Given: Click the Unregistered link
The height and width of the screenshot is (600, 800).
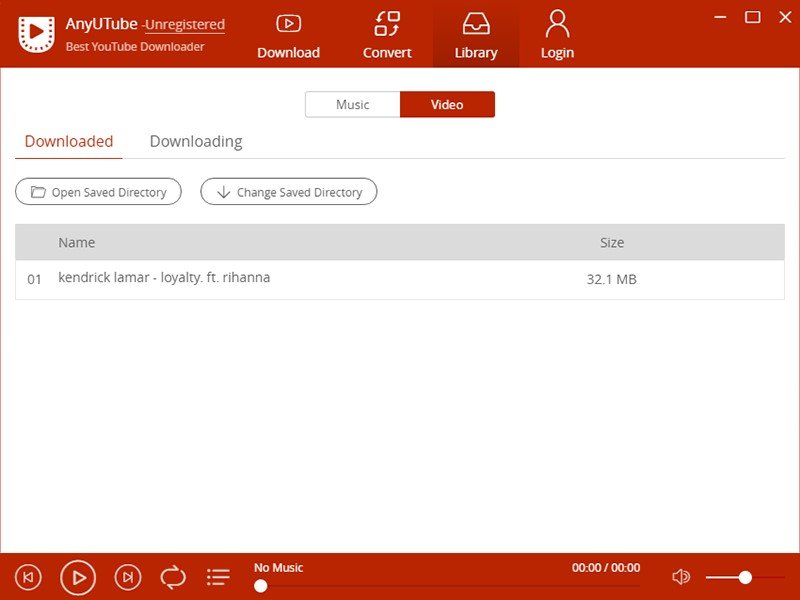Looking at the screenshot, I should click(185, 25).
